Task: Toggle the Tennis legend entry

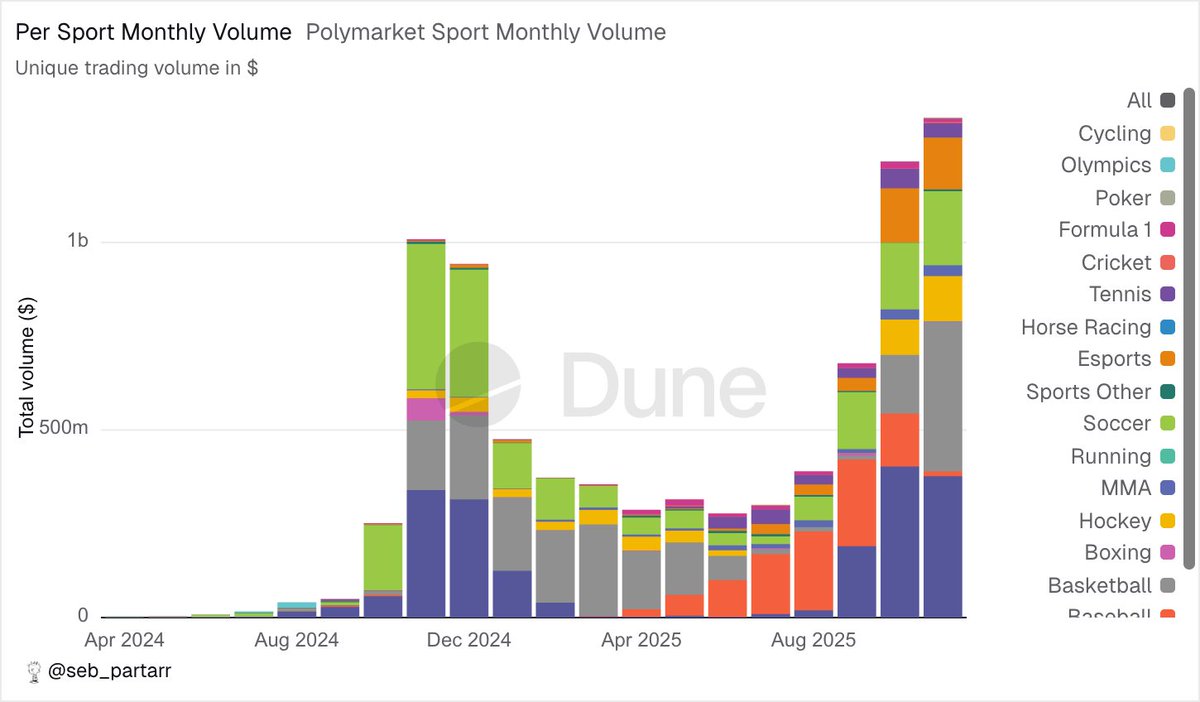Action: click(x=1132, y=294)
